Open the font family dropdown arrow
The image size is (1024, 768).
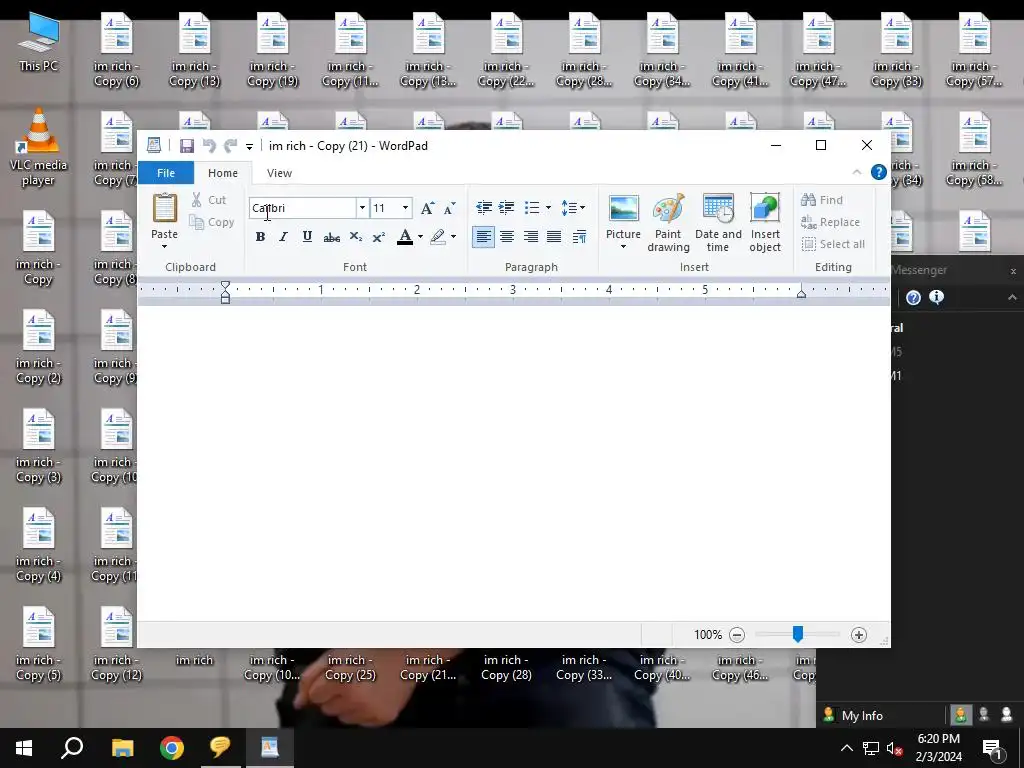click(x=362, y=208)
